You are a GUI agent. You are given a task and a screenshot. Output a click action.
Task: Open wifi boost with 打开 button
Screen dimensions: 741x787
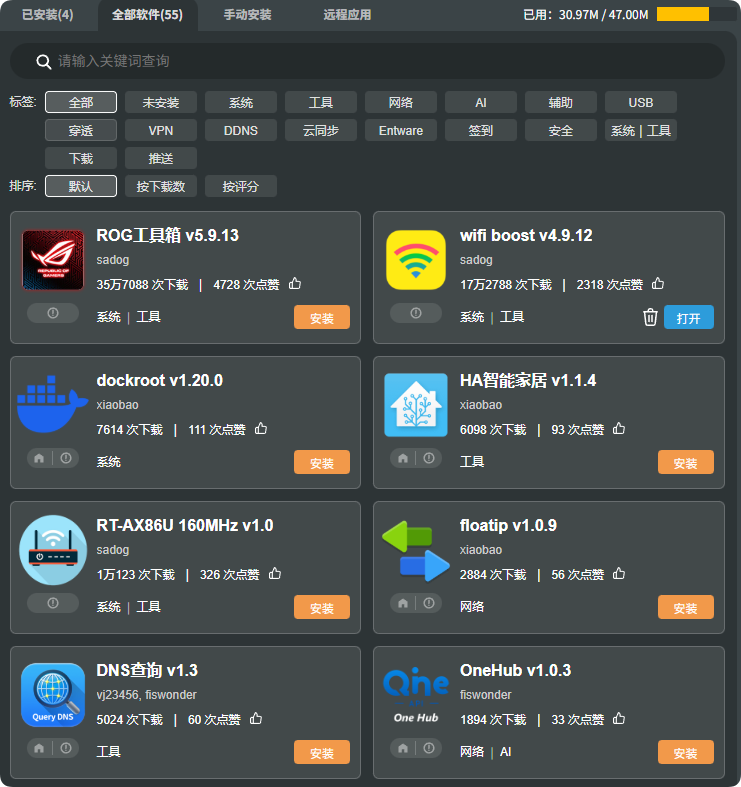[x=689, y=317]
